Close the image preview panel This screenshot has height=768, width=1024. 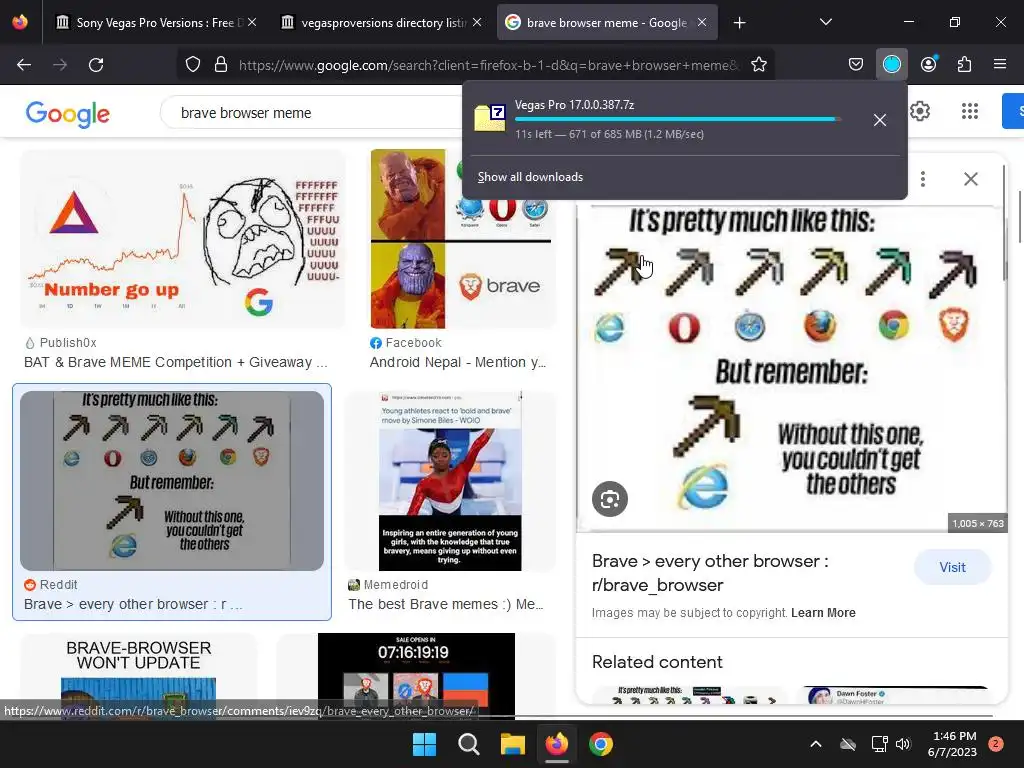[x=970, y=179]
